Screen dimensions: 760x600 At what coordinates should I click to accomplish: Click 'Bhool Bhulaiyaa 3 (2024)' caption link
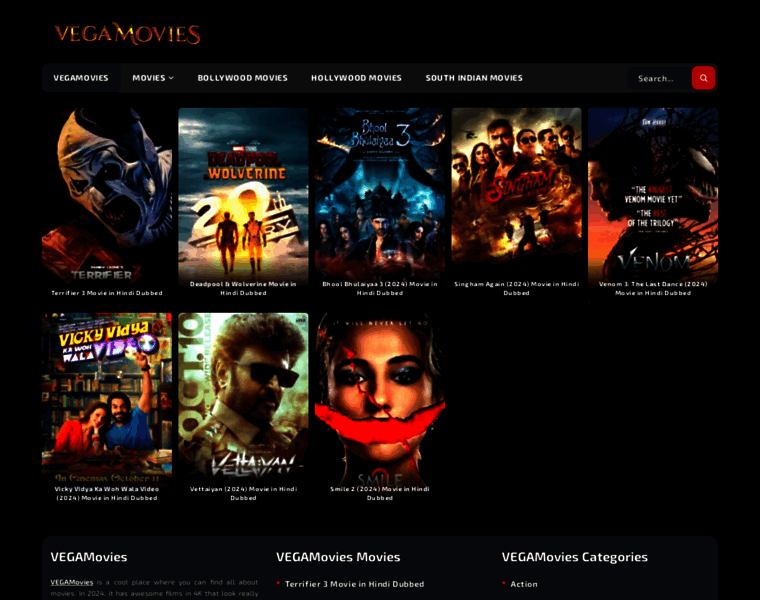(380, 288)
